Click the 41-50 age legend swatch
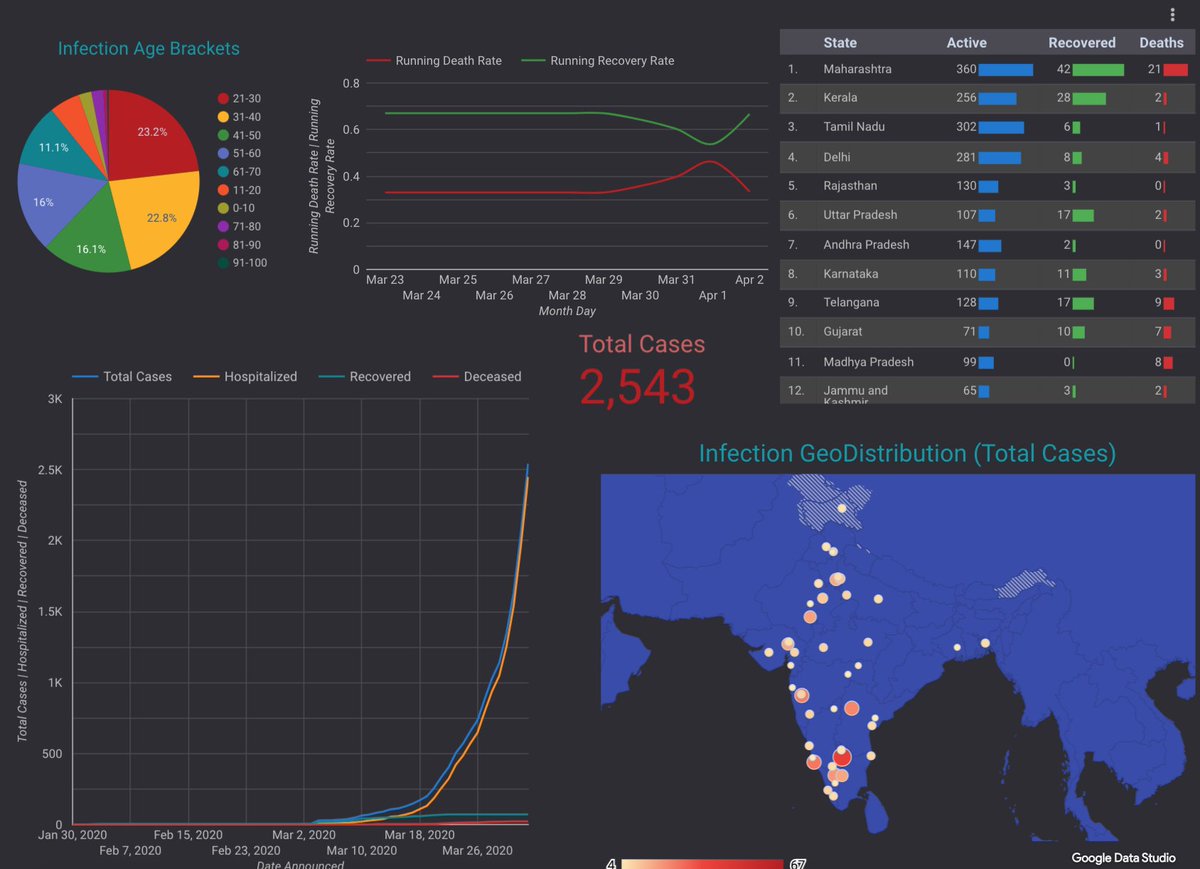The width and height of the screenshot is (1200, 869). click(x=223, y=135)
